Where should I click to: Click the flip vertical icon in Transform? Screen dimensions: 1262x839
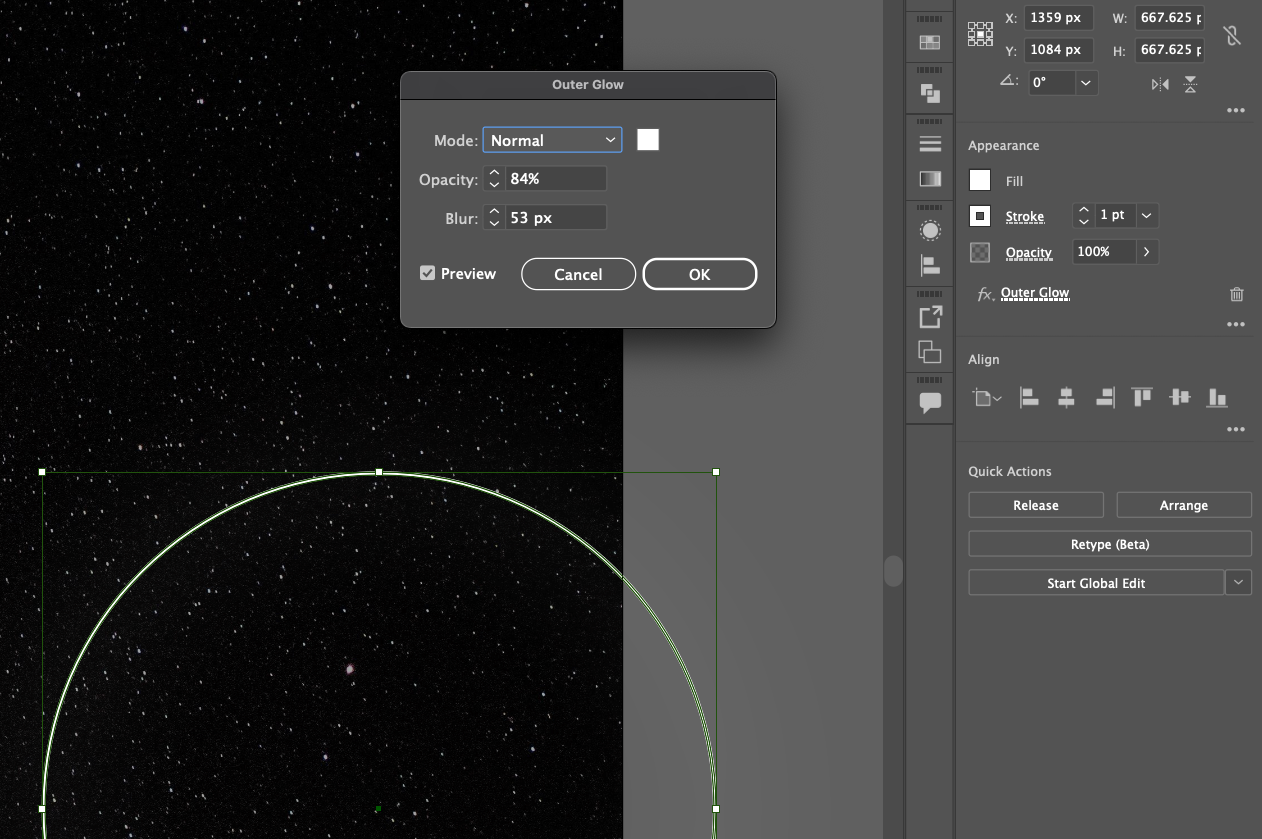click(1190, 84)
